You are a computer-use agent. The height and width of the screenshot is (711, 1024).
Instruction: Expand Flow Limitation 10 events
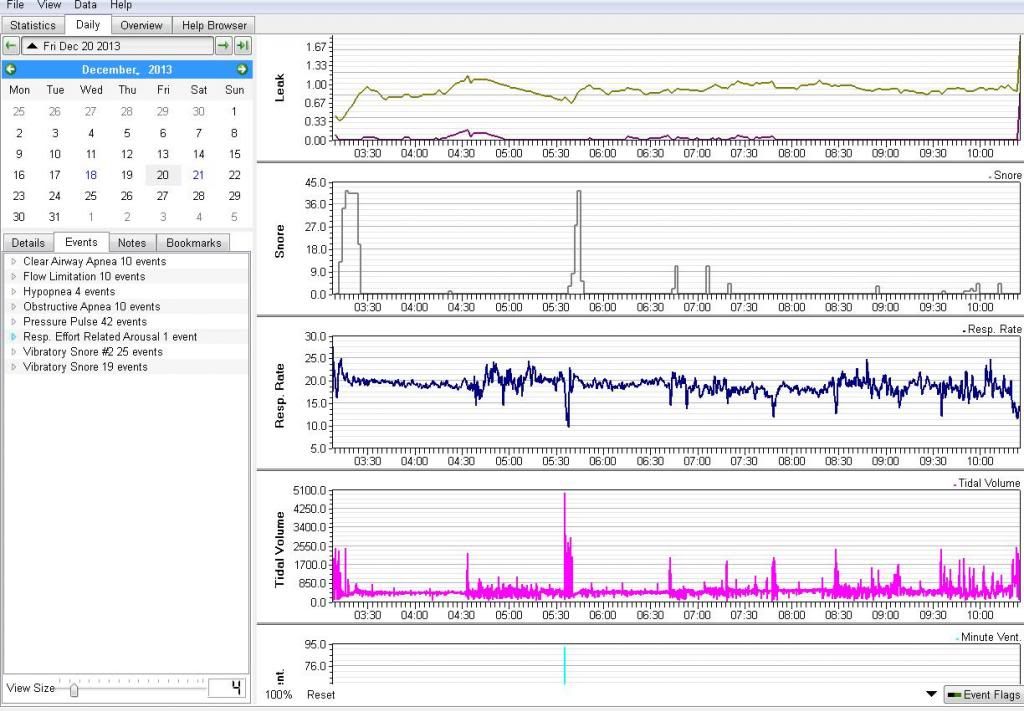14,276
